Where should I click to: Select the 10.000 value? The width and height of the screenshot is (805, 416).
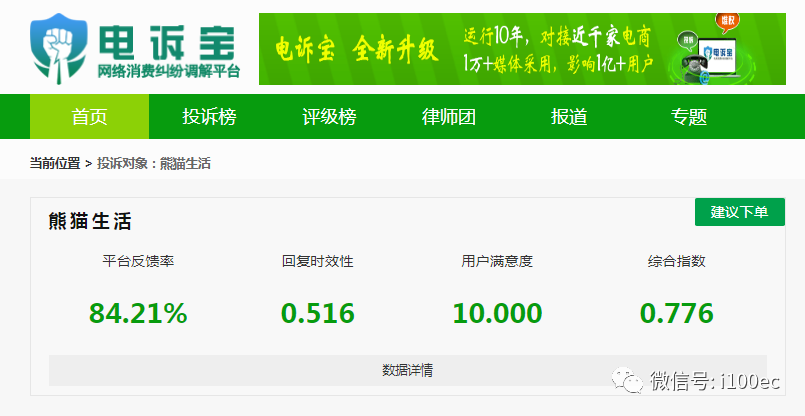(x=497, y=313)
